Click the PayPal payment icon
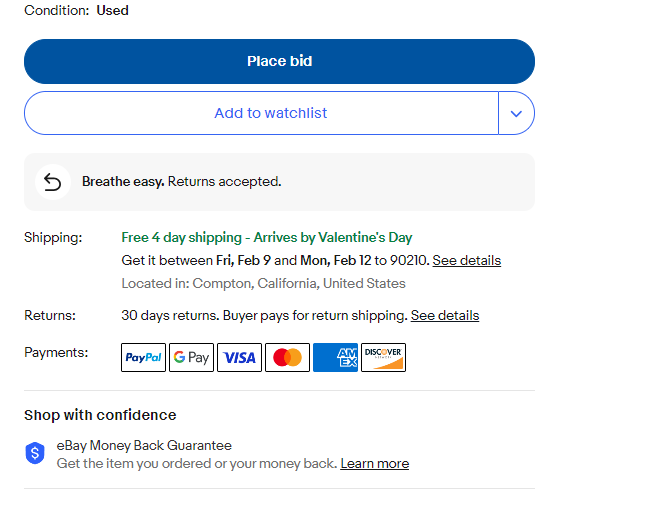Image resolution: width=655 pixels, height=511 pixels. tap(143, 357)
